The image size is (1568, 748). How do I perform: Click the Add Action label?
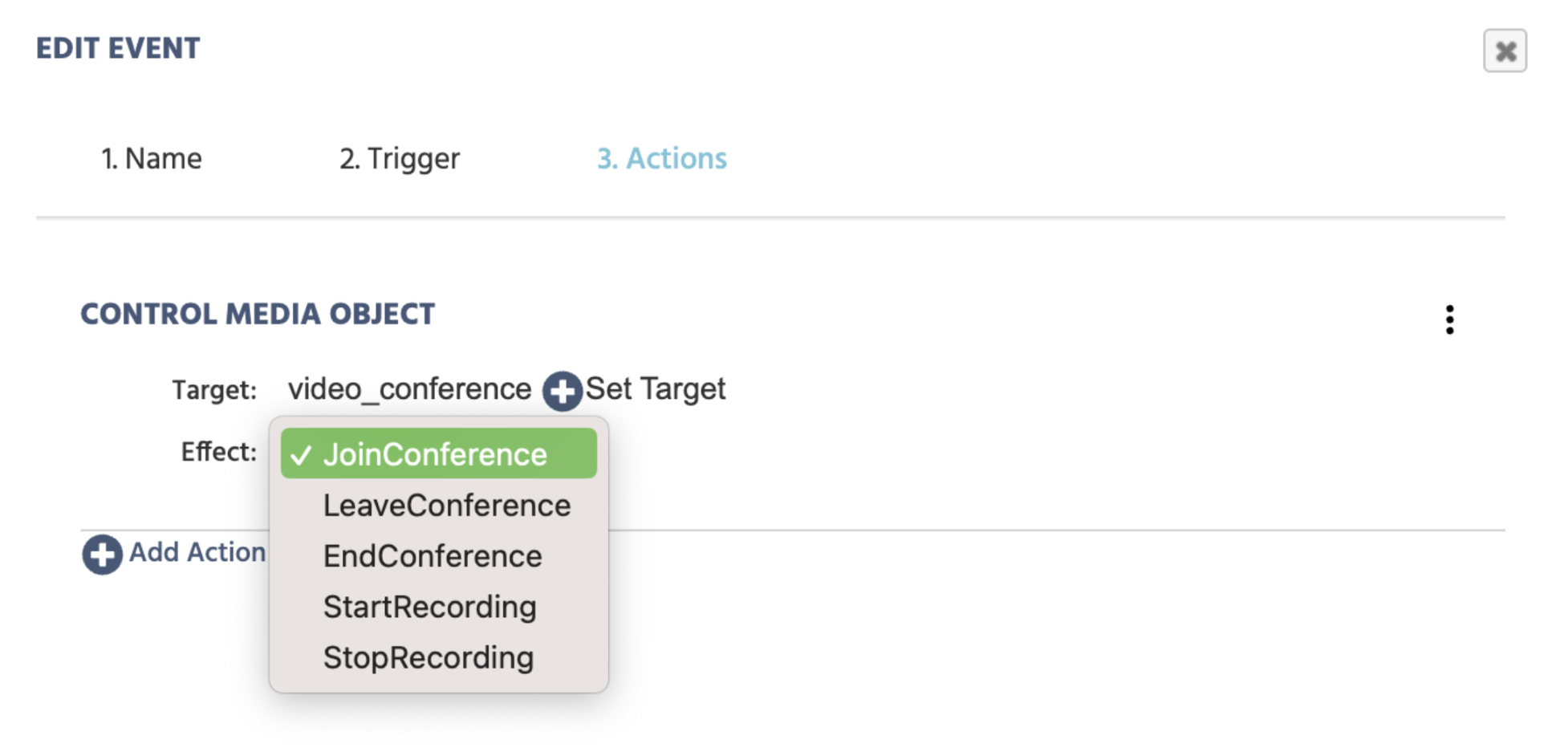197,552
